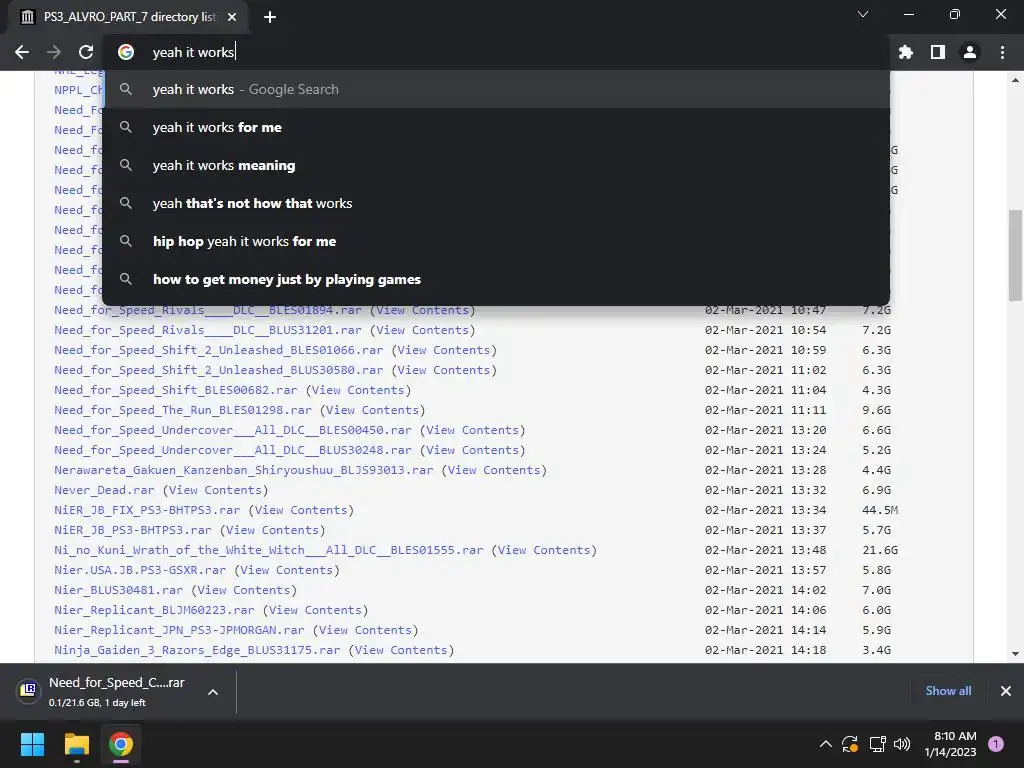Toggle the side panel icon
This screenshot has height=768, width=1024.
click(937, 52)
